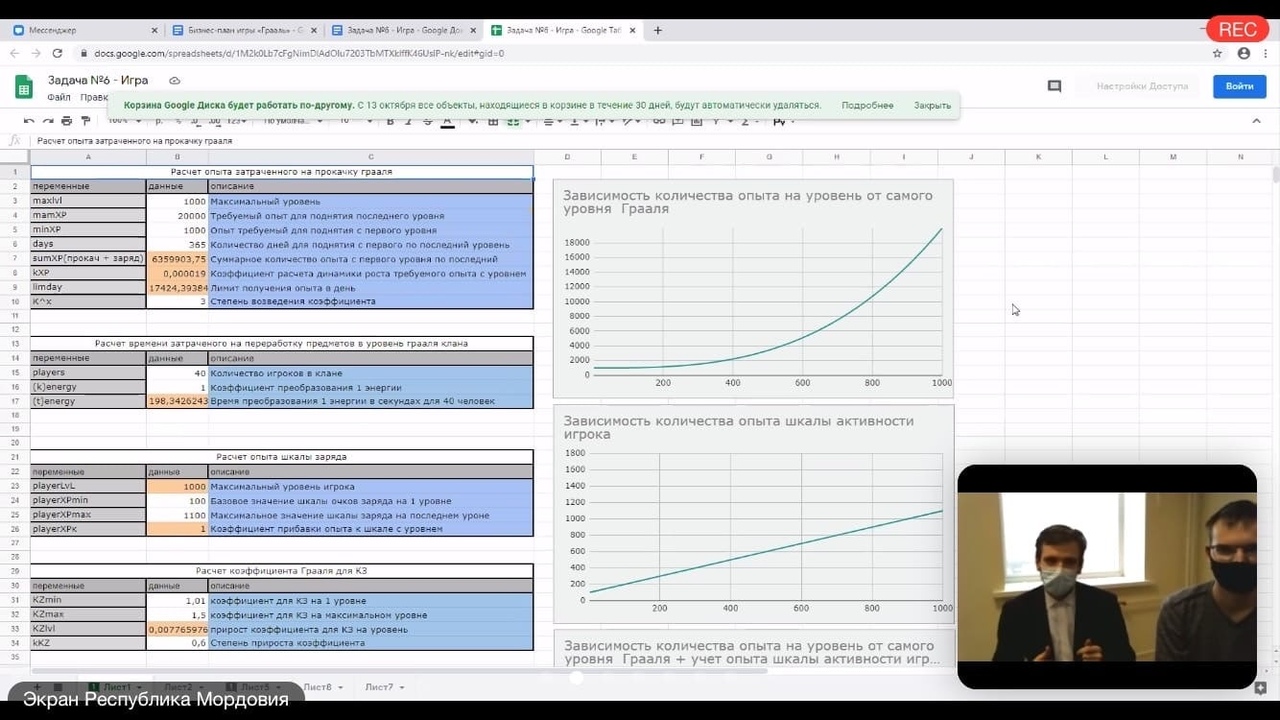This screenshot has height=720, width=1280.
Task: Open Google Sheets home icon
Action: (24, 87)
